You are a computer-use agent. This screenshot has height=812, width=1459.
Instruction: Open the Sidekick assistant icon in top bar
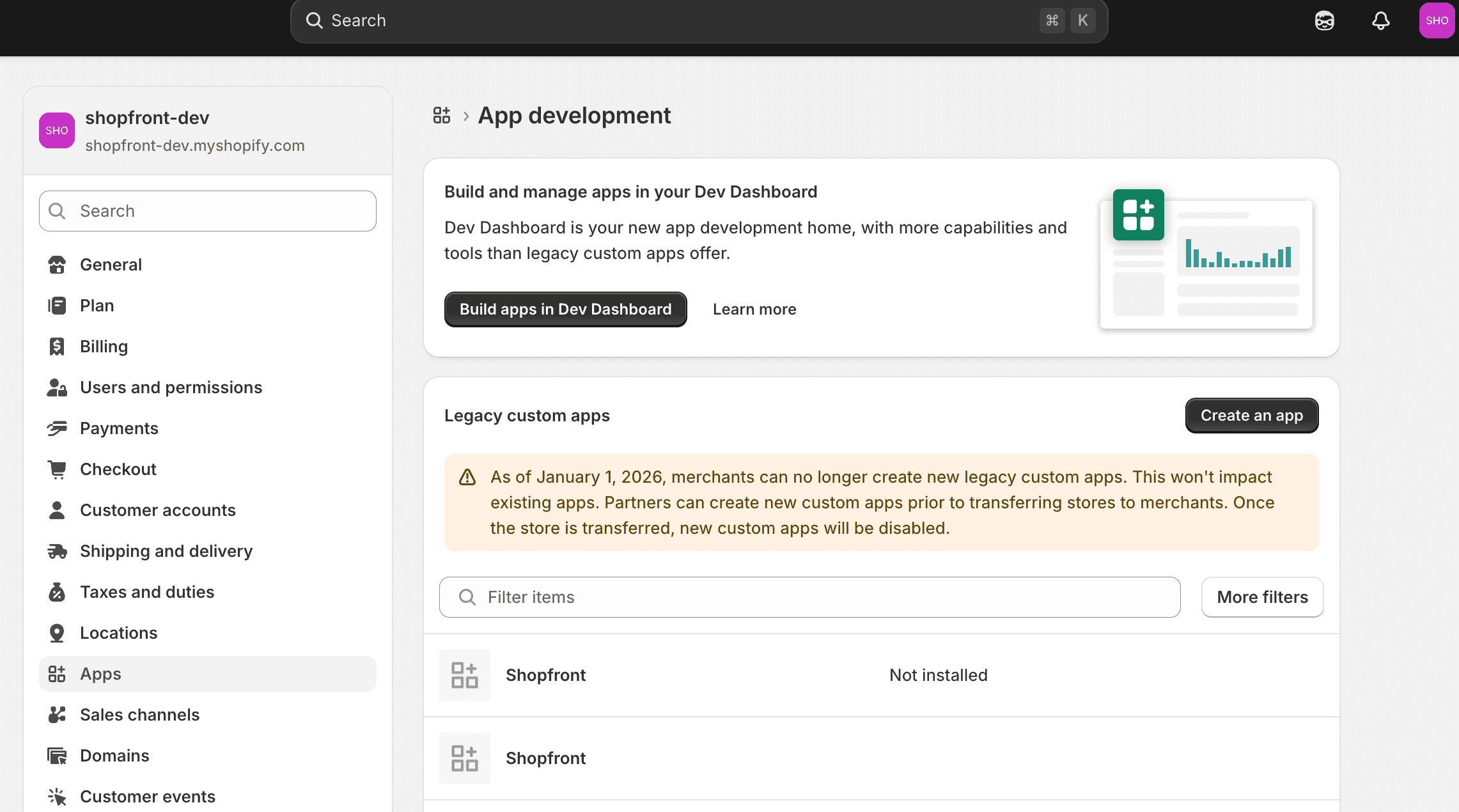[x=1325, y=20]
